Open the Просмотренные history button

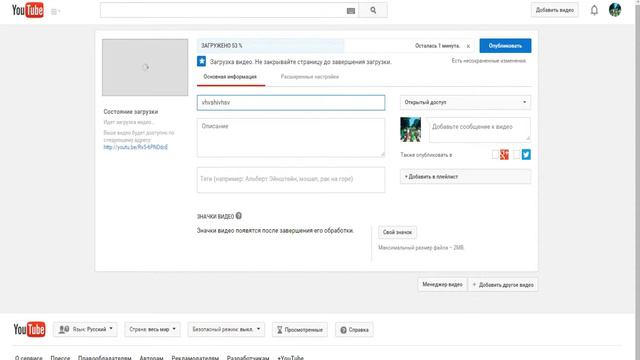click(300, 329)
